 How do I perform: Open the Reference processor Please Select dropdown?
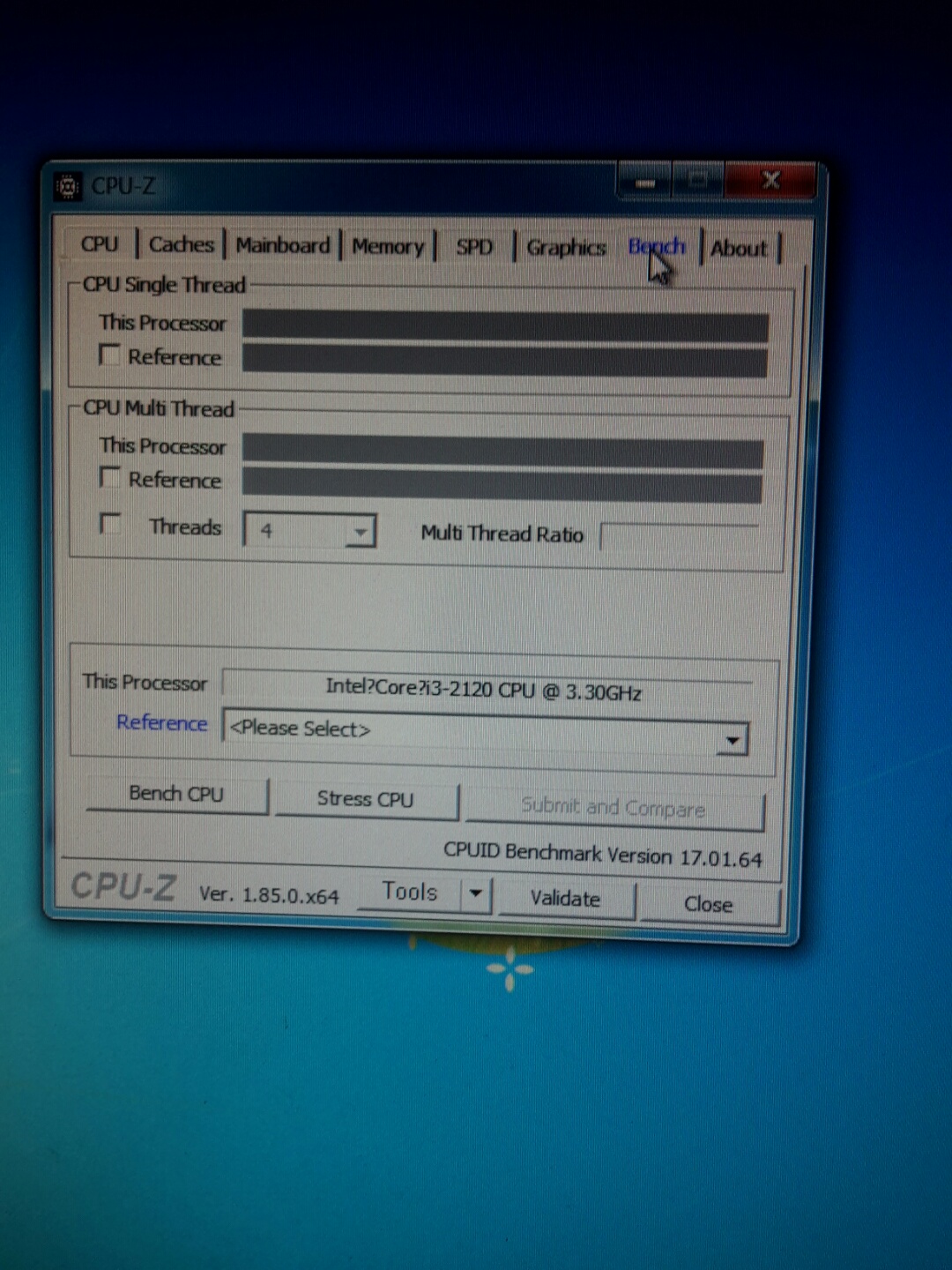[x=486, y=730]
